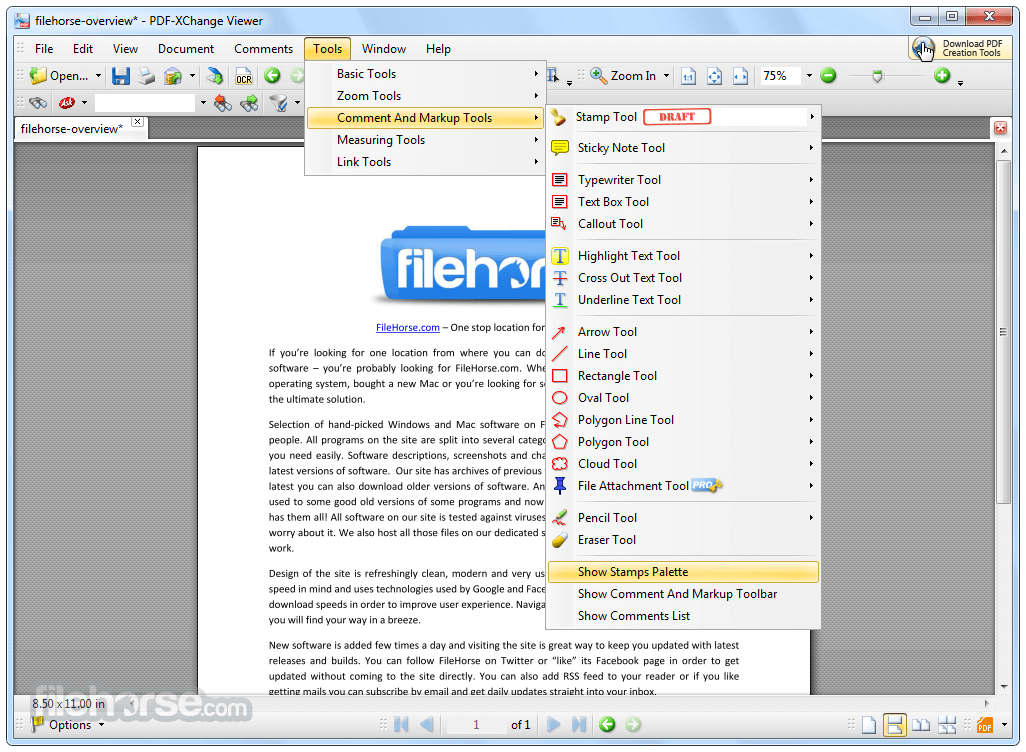Click the green Zoom Out minus button
Image resolution: width=1026 pixels, height=752 pixels.
(x=828, y=76)
